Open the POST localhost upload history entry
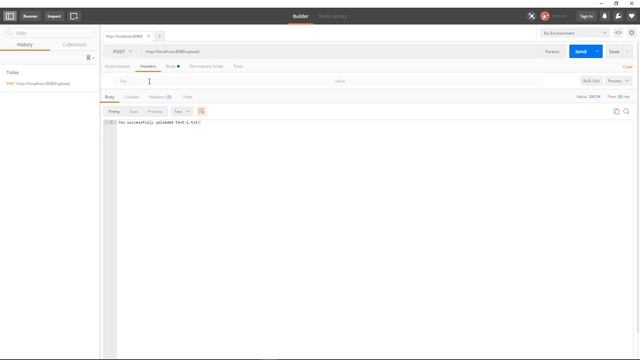640x360 pixels. tap(50, 84)
